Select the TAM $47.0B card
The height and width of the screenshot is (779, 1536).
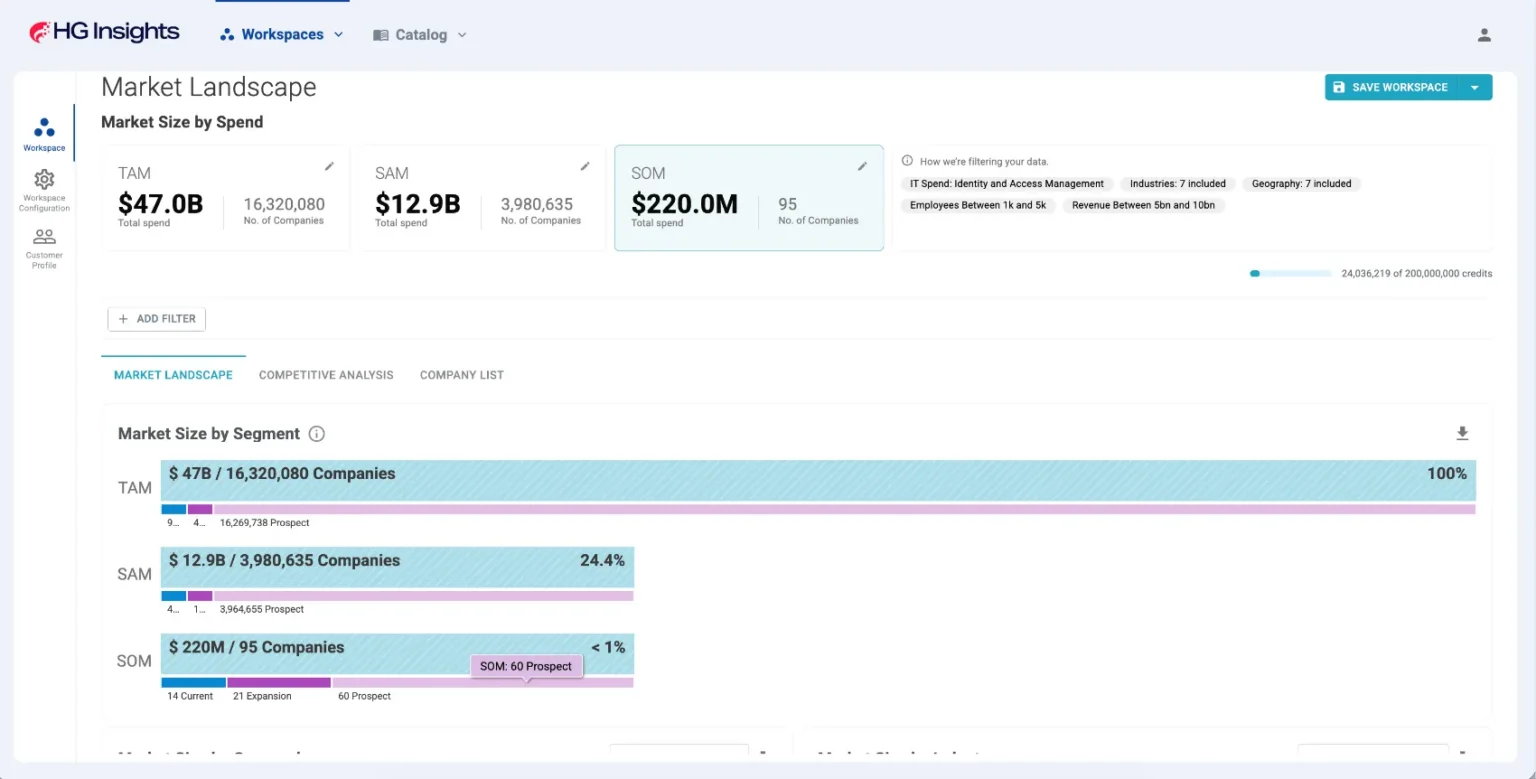click(x=226, y=198)
